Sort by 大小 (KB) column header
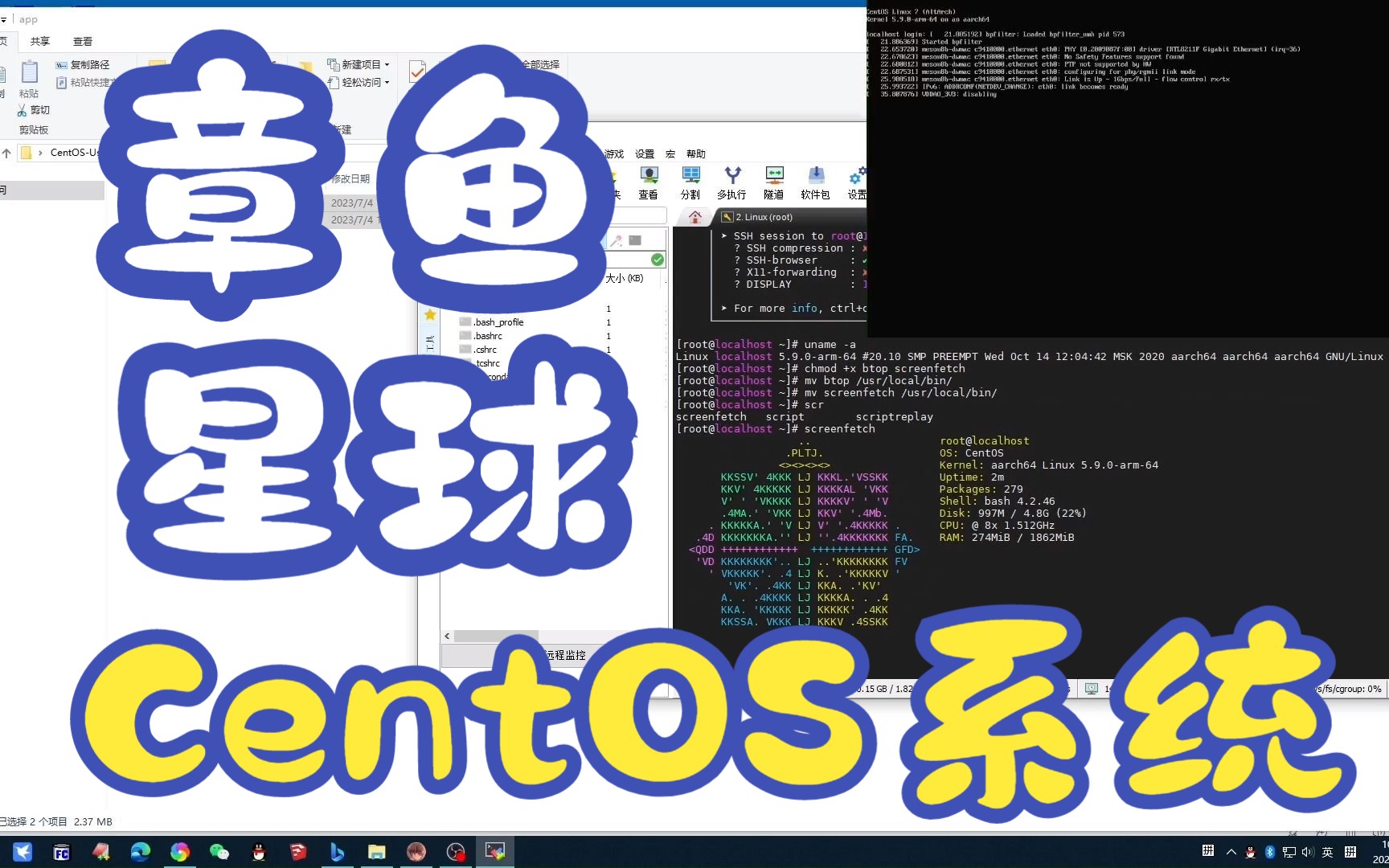Screen dimensions: 1389x868 625,278
